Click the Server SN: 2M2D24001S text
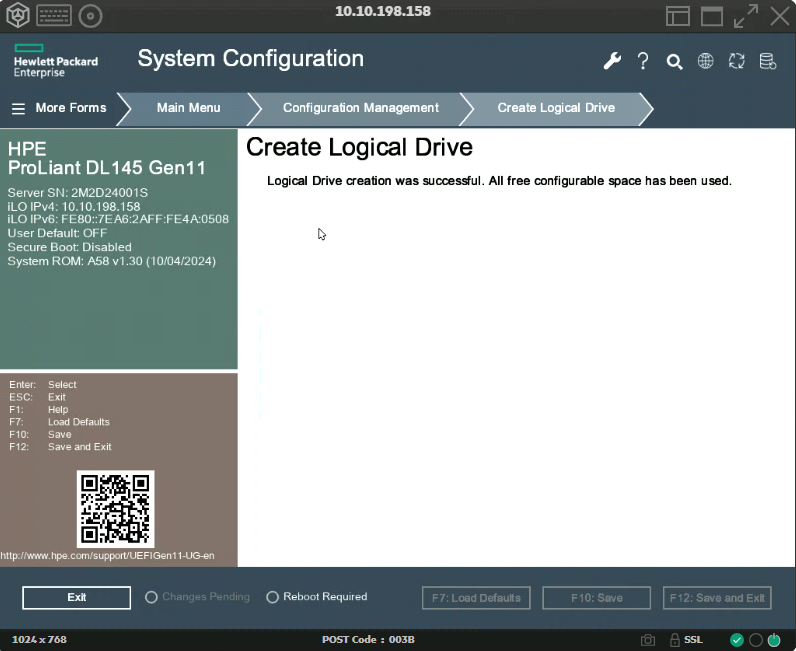This screenshot has width=796, height=651. (x=78, y=193)
